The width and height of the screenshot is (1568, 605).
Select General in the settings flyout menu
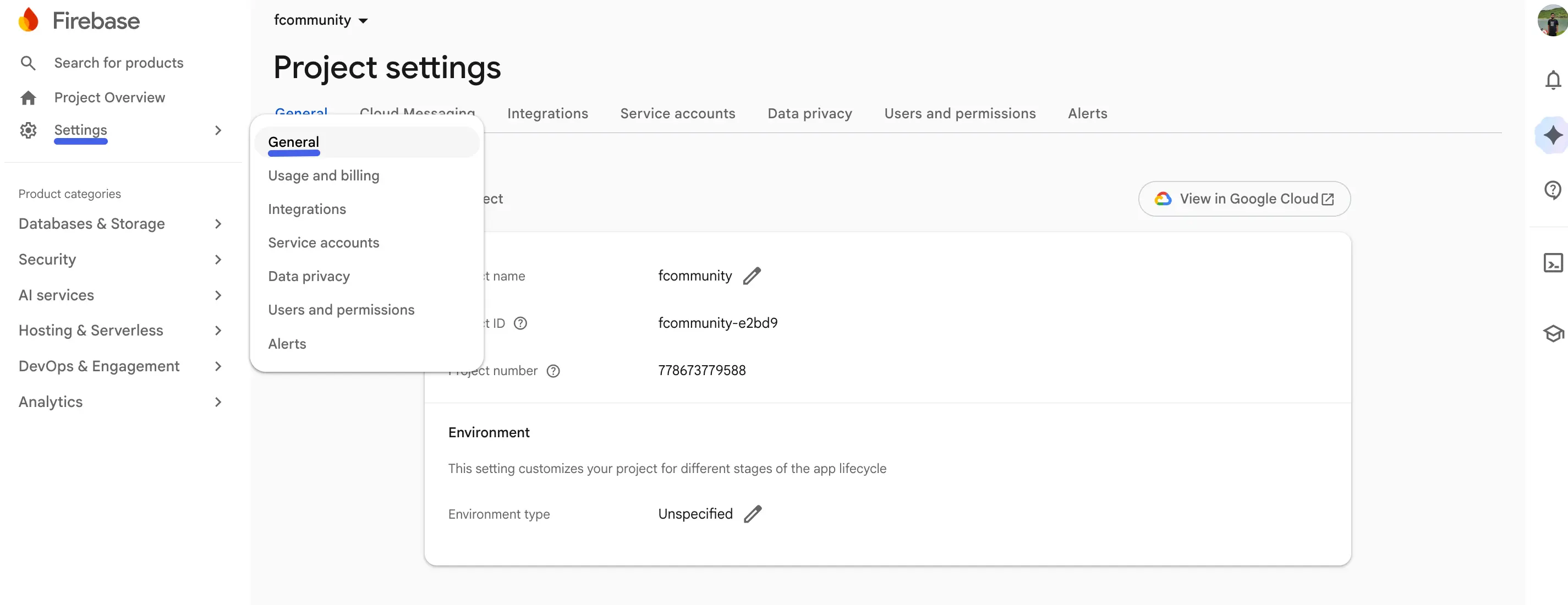366,142
